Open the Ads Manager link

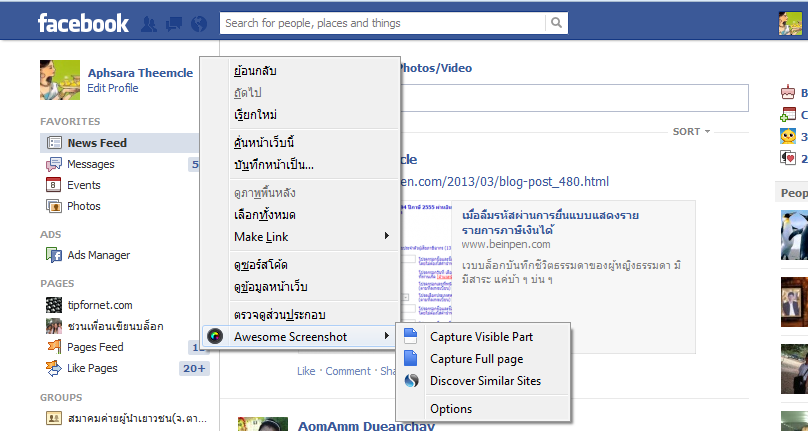[98, 255]
